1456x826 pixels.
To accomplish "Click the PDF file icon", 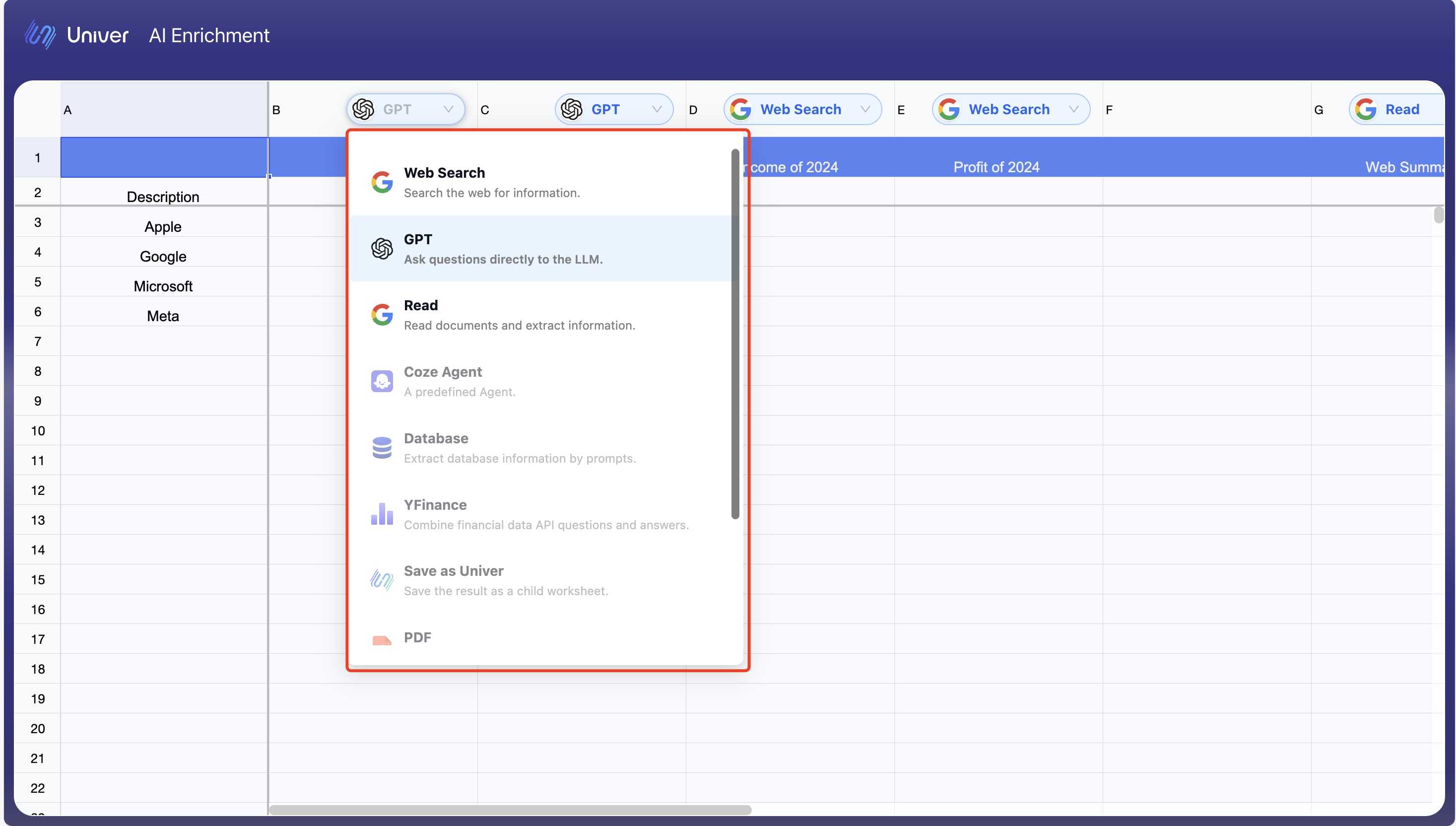I will (x=382, y=640).
